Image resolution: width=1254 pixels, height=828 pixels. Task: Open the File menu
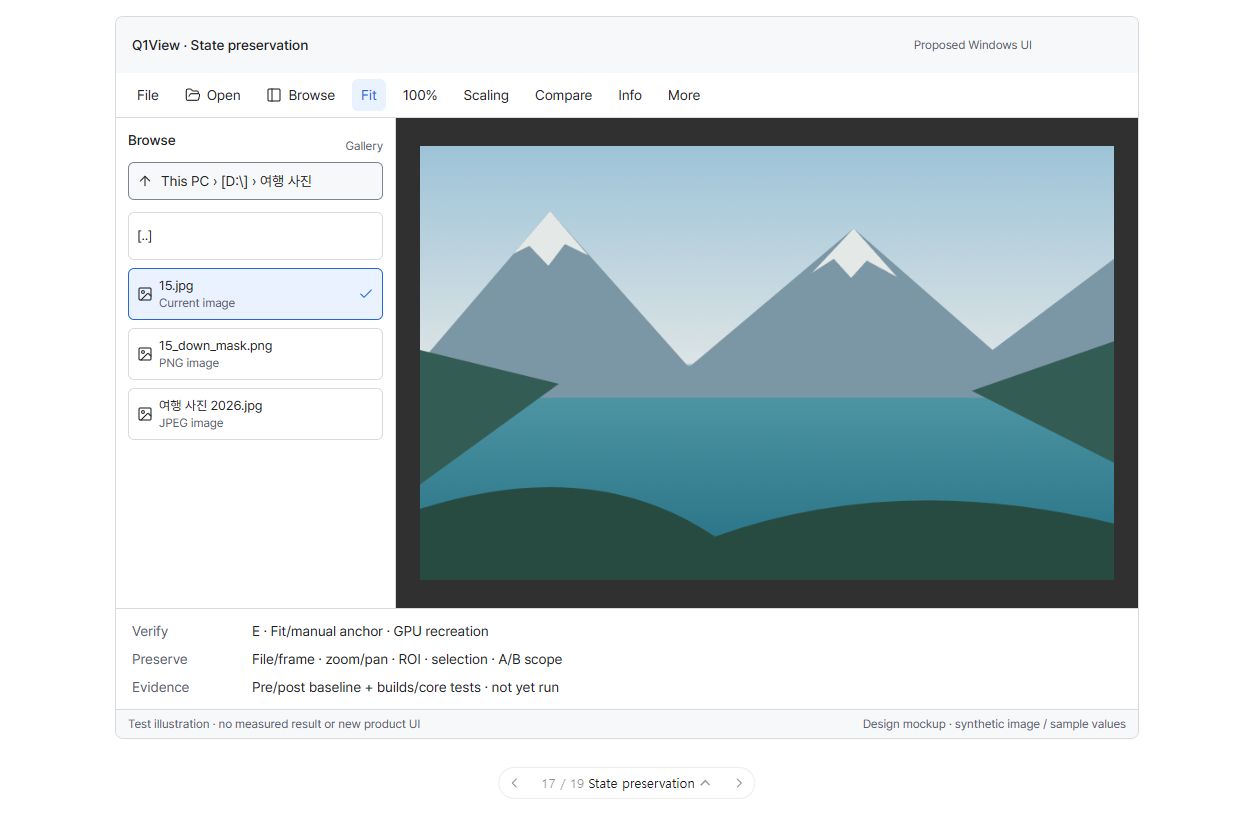click(148, 95)
